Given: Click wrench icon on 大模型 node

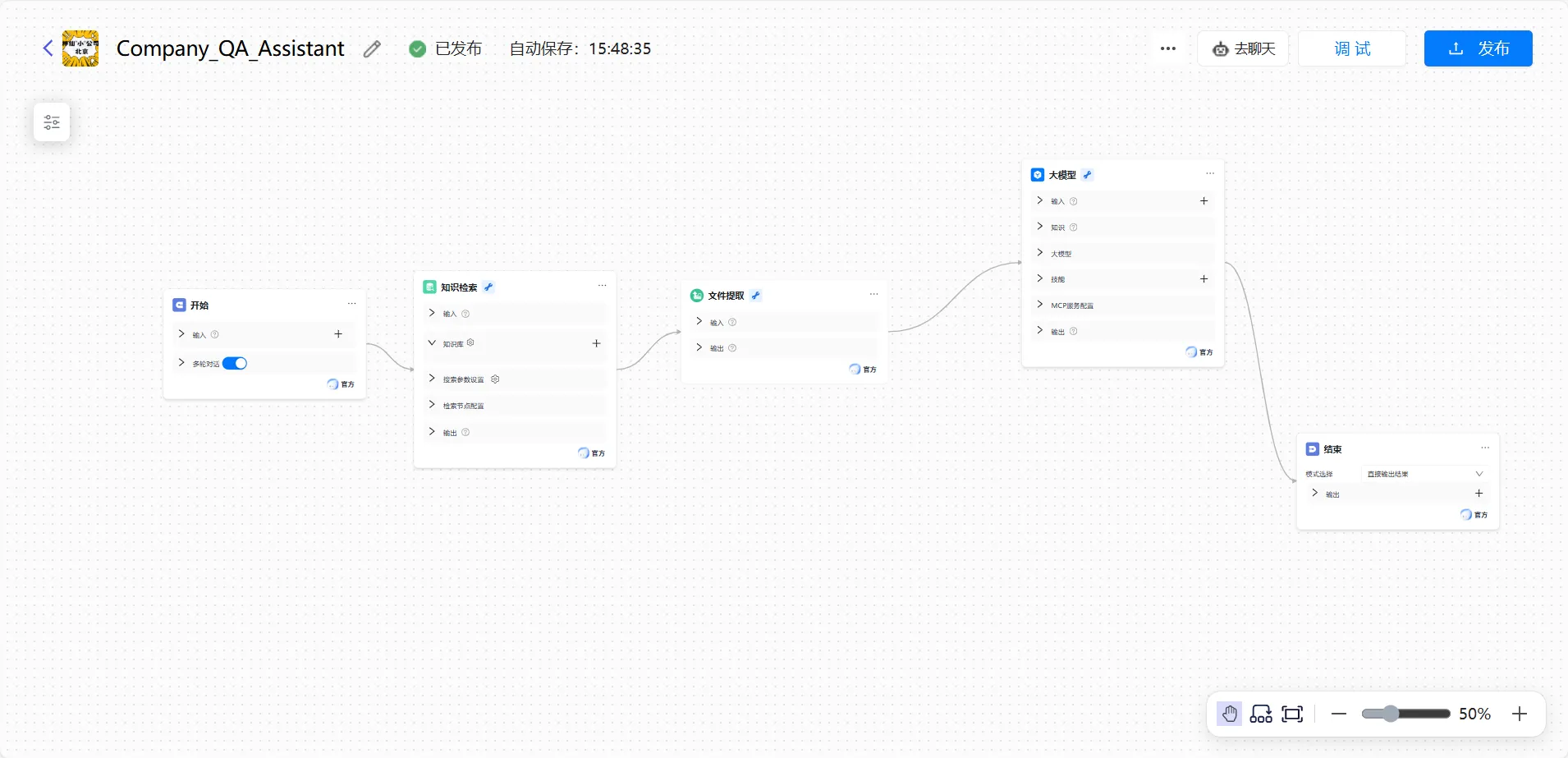Looking at the screenshot, I should coord(1087,175).
